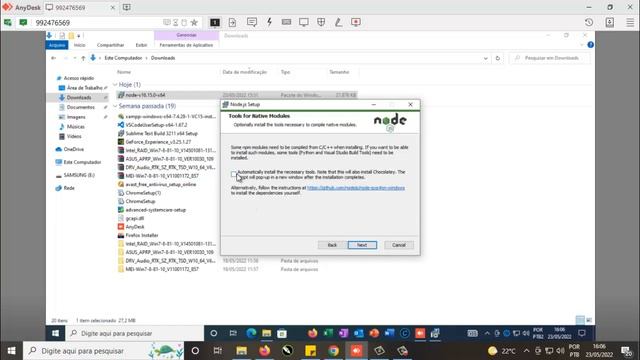Select Este Computador in the sidebar
The width and height of the screenshot is (640, 360).
click(82, 162)
